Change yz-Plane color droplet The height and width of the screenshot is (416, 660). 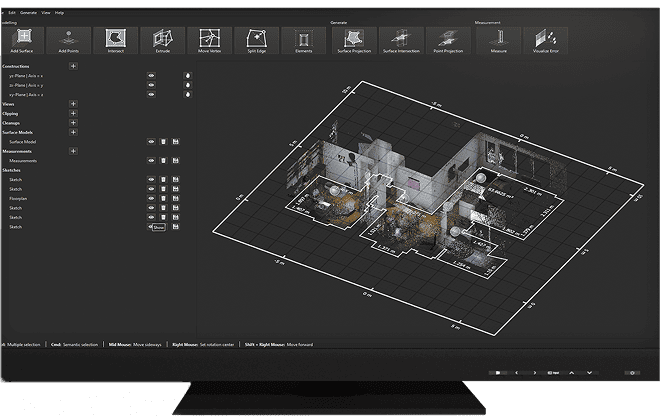188,75
